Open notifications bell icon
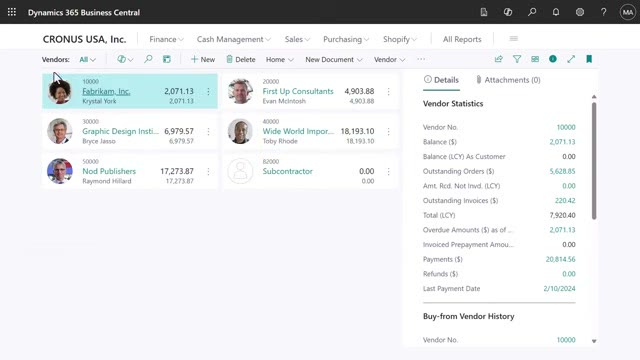This screenshot has width=640, height=360. (556, 12)
